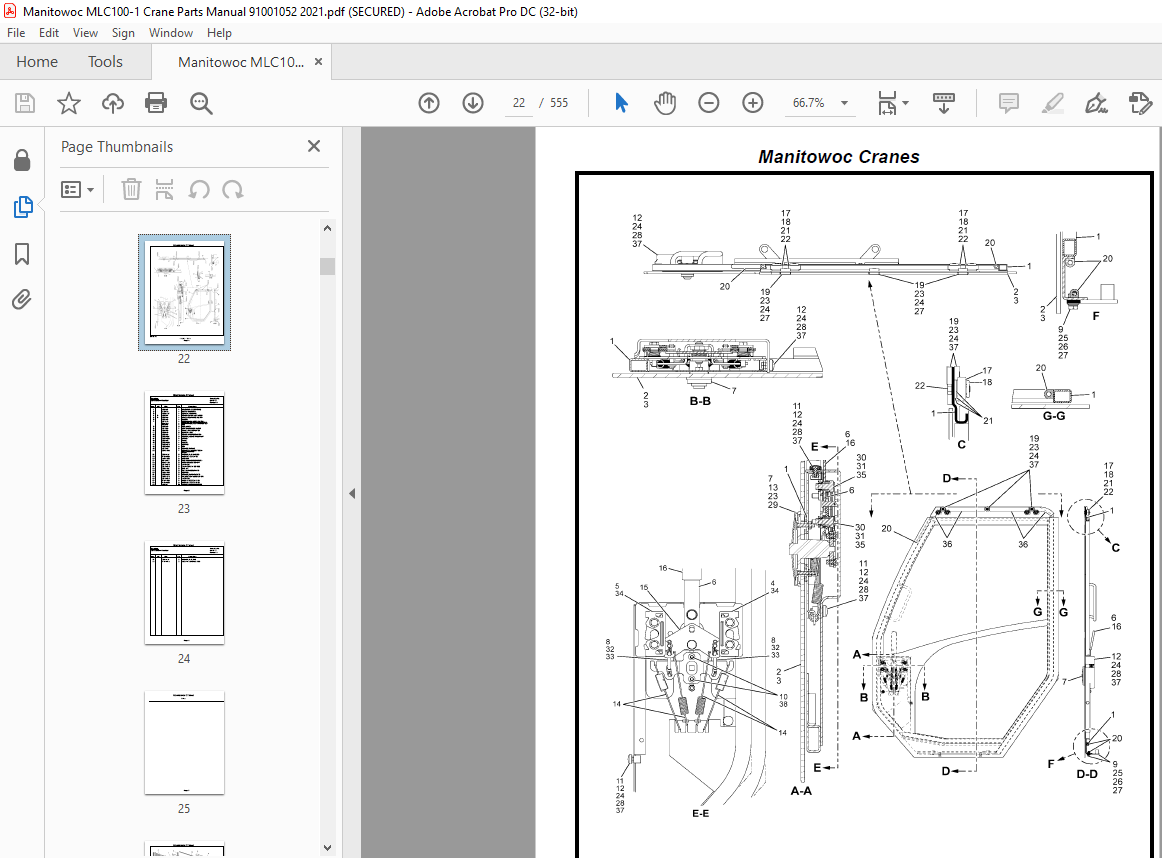Open the security lock panel icon
This screenshot has width=1162, height=858.
[x=22, y=160]
